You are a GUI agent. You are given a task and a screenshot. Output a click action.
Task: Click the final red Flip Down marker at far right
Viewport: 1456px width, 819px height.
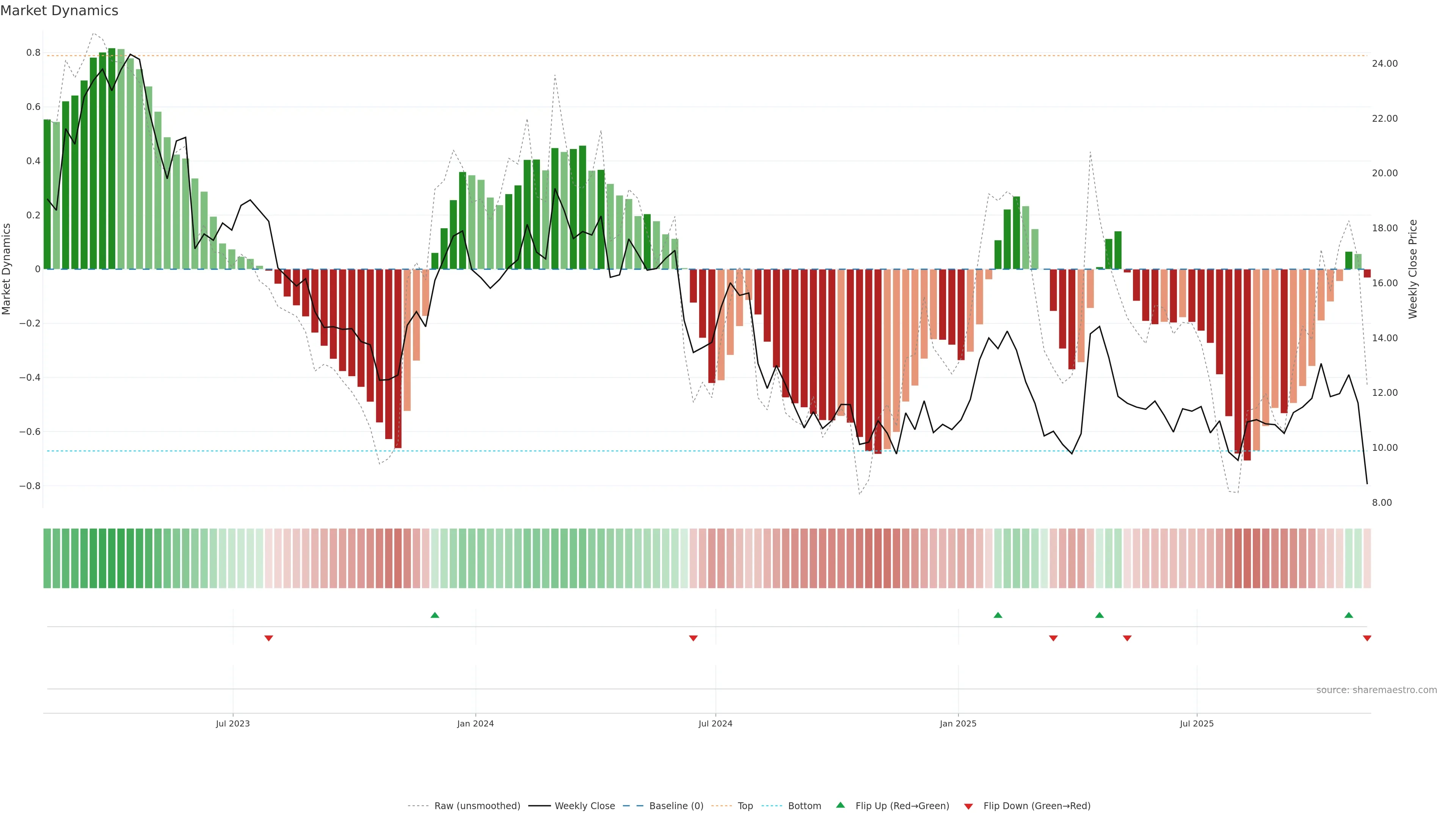(x=1367, y=638)
